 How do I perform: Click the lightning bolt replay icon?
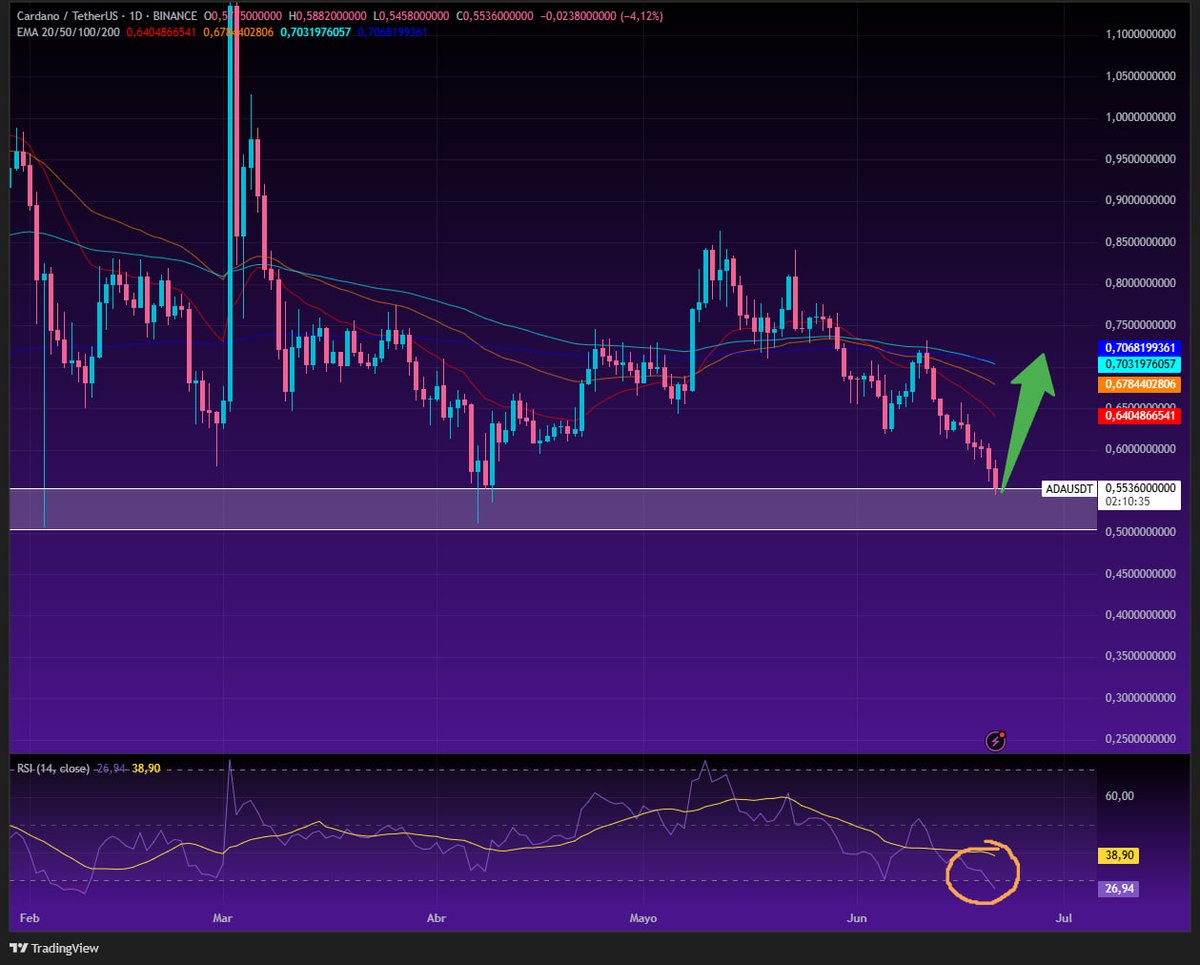[x=996, y=741]
